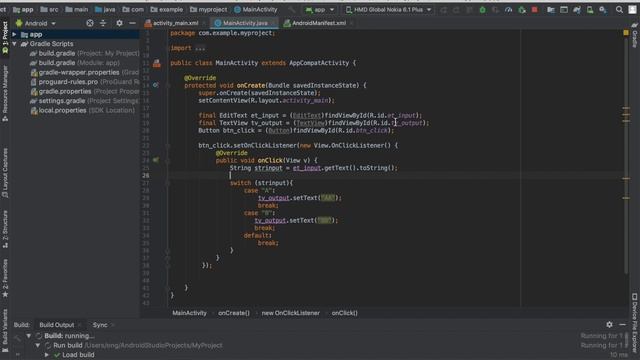Click the myproject breadcrumb in navigation bar
640x360 pixels.
pyautogui.click(x=209, y=9)
